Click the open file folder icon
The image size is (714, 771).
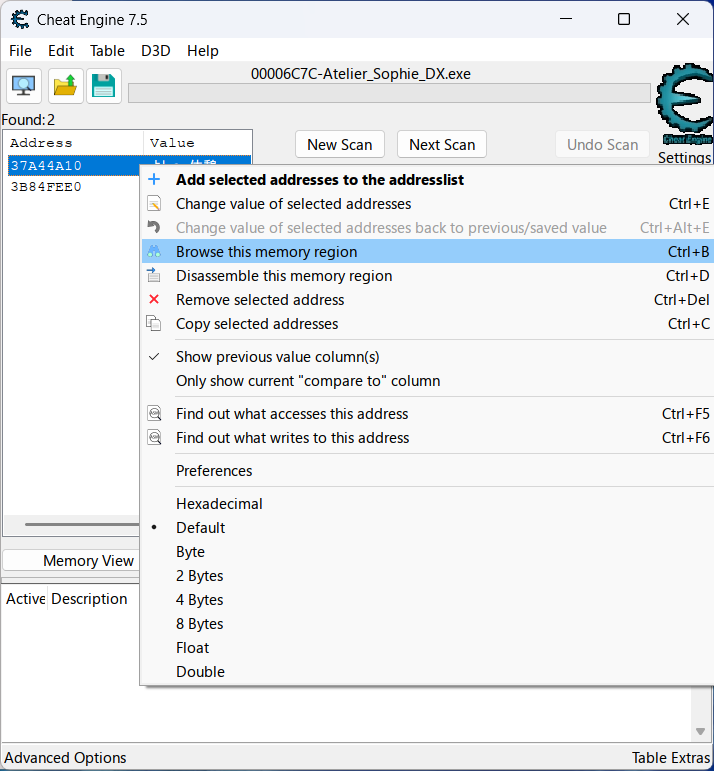pos(65,86)
